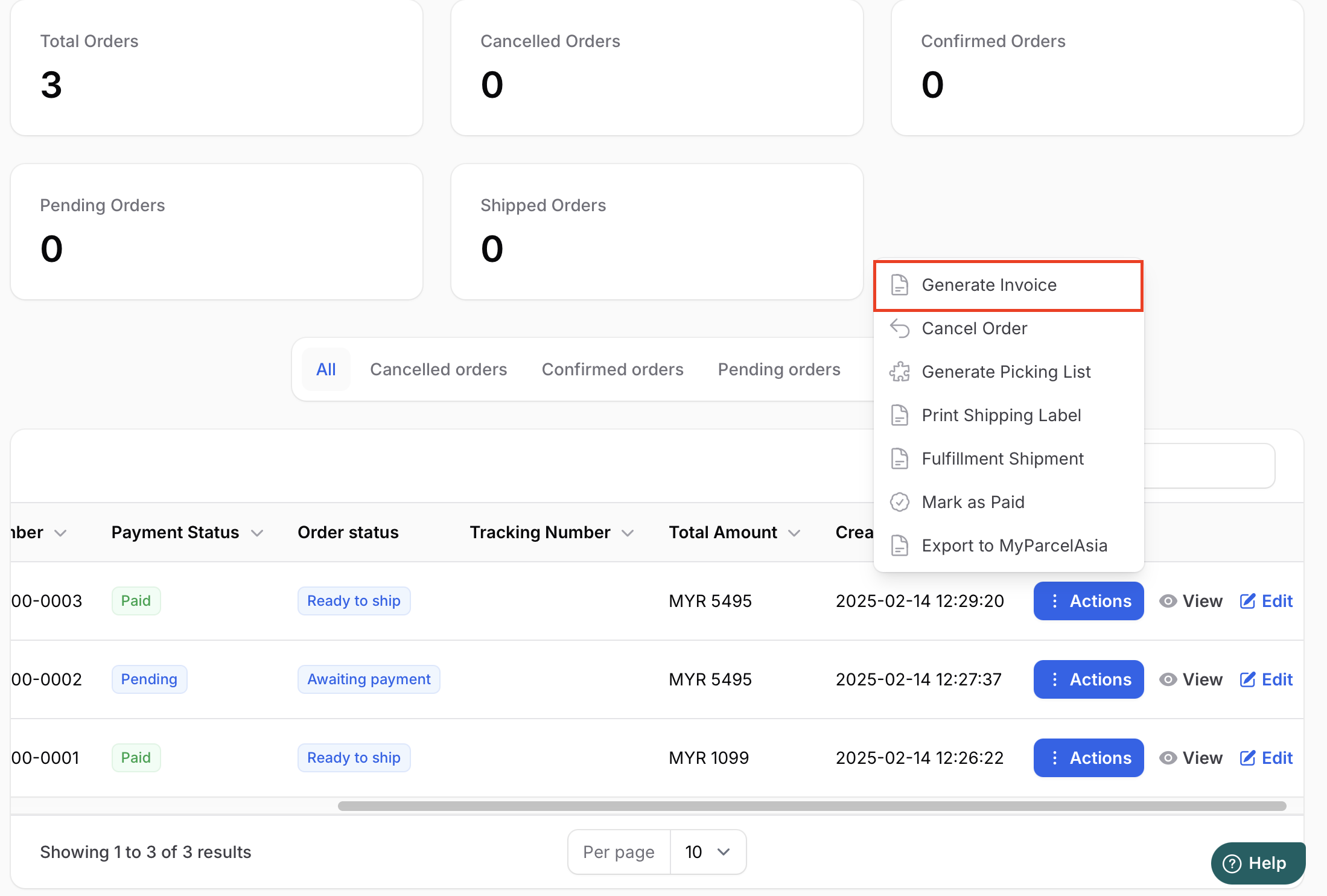This screenshot has height=896, width=1327.
Task: Click the horizontal table scrollbar
Action: [x=812, y=806]
